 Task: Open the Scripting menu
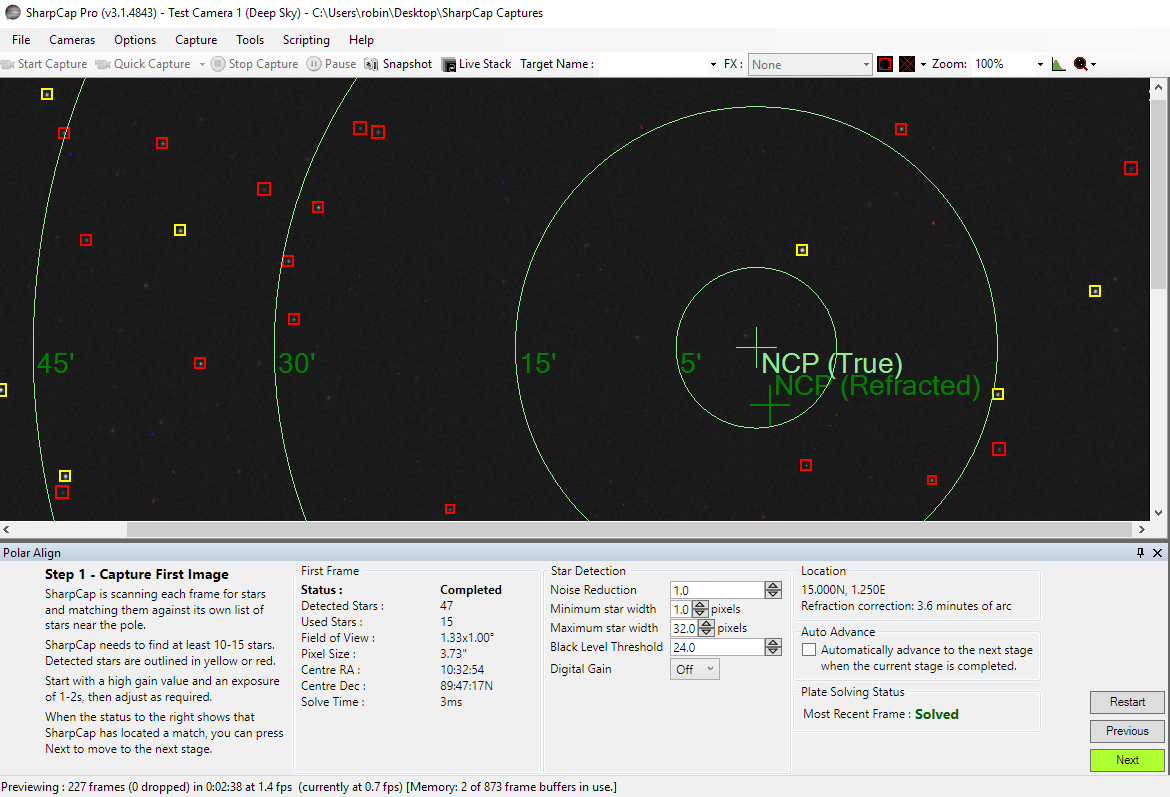click(306, 40)
